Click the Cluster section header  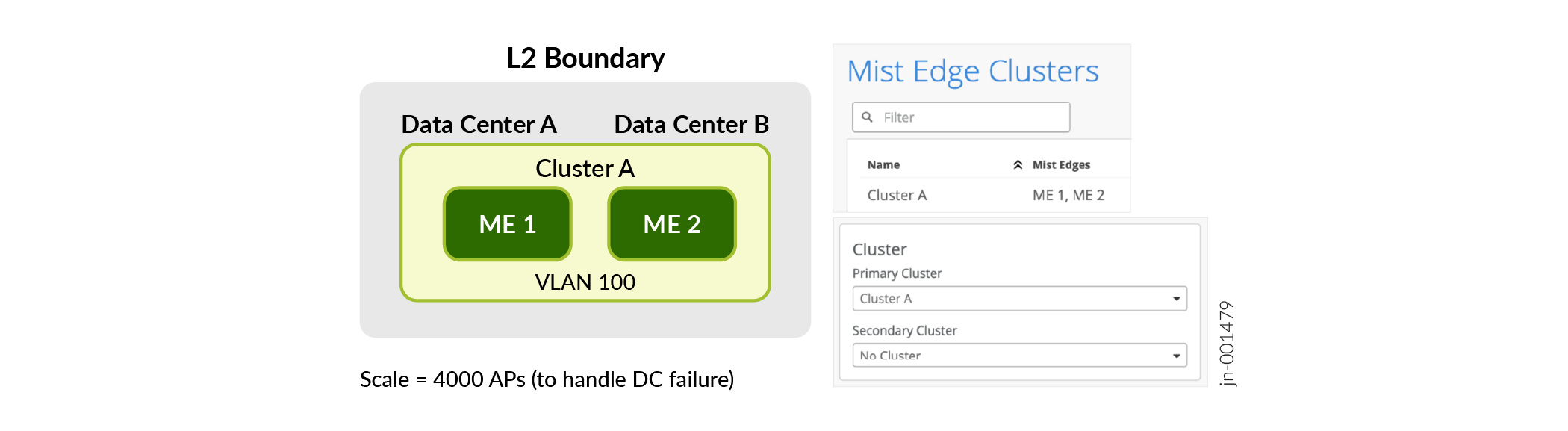(x=879, y=249)
